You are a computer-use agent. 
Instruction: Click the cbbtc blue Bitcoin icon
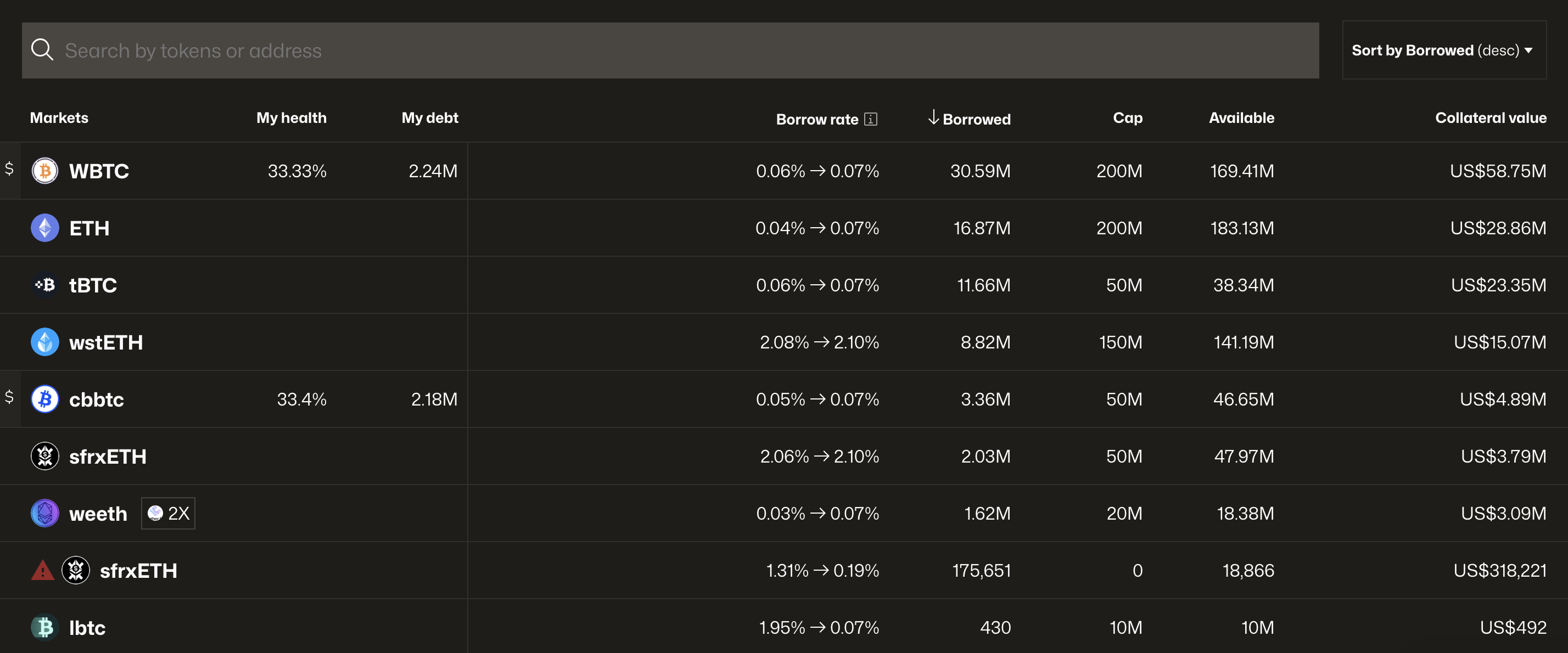pyautogui.click(x=44, y=399)
